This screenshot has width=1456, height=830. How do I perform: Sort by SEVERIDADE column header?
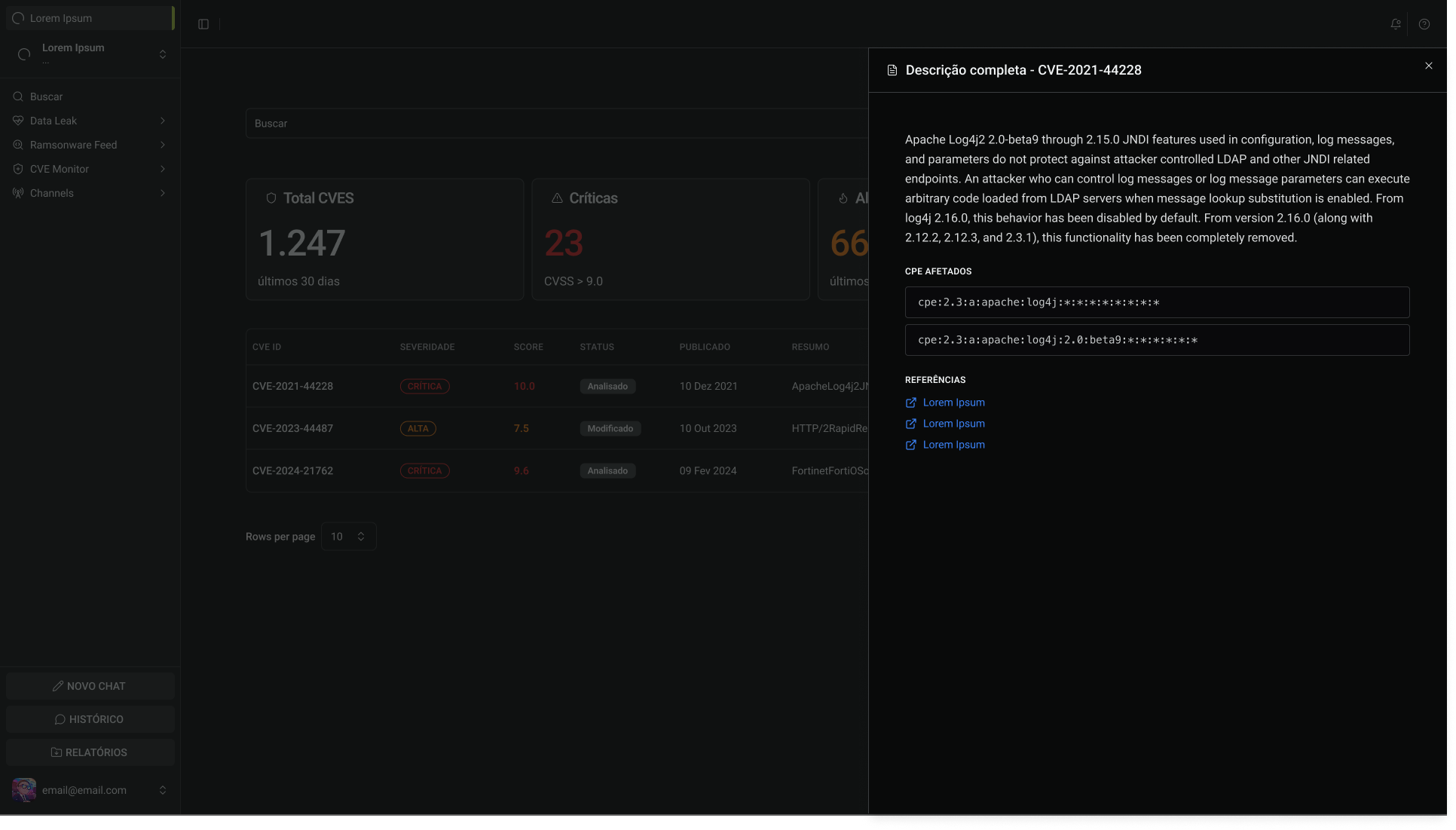(x=427, y=347)
